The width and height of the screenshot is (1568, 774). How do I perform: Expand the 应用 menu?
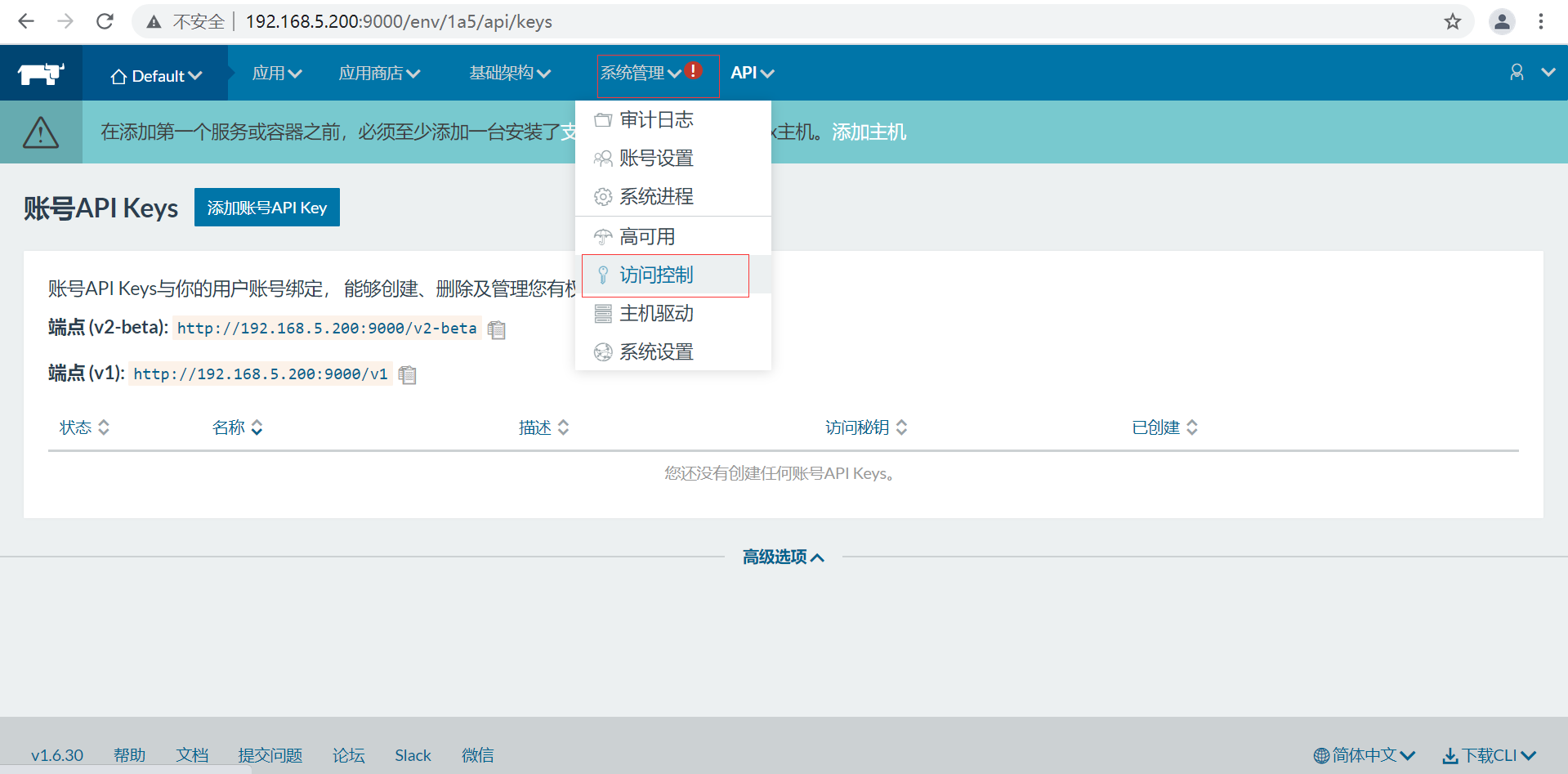pos(277,73)
